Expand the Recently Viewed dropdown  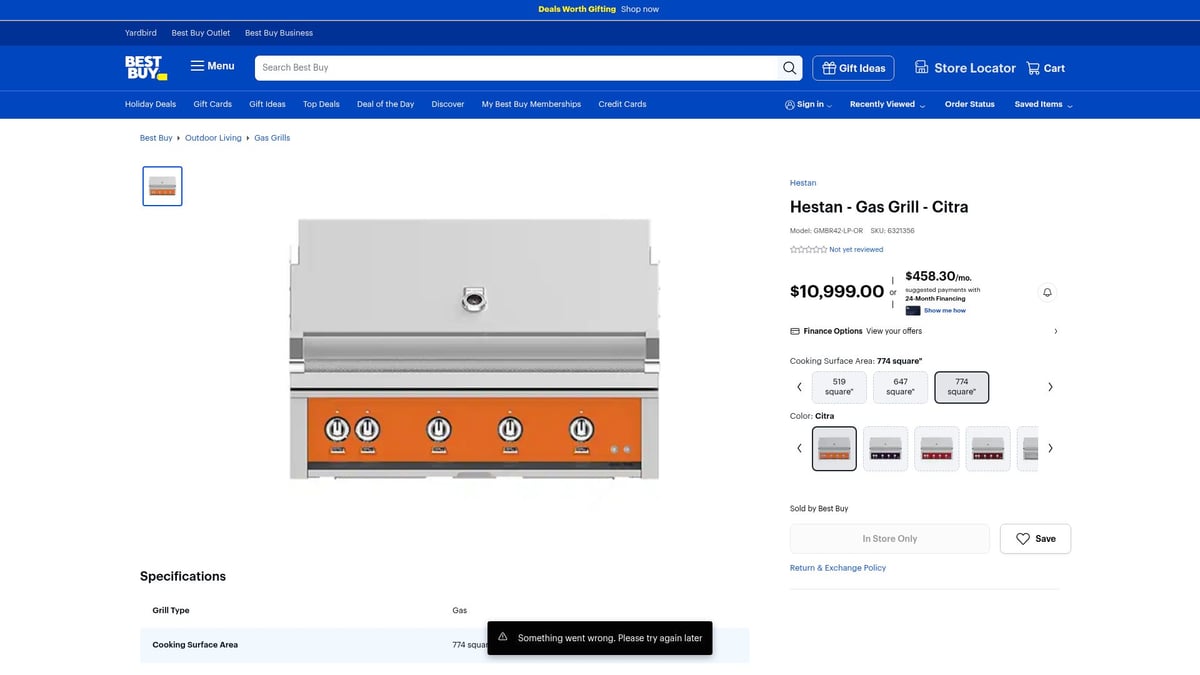[887, 104]
